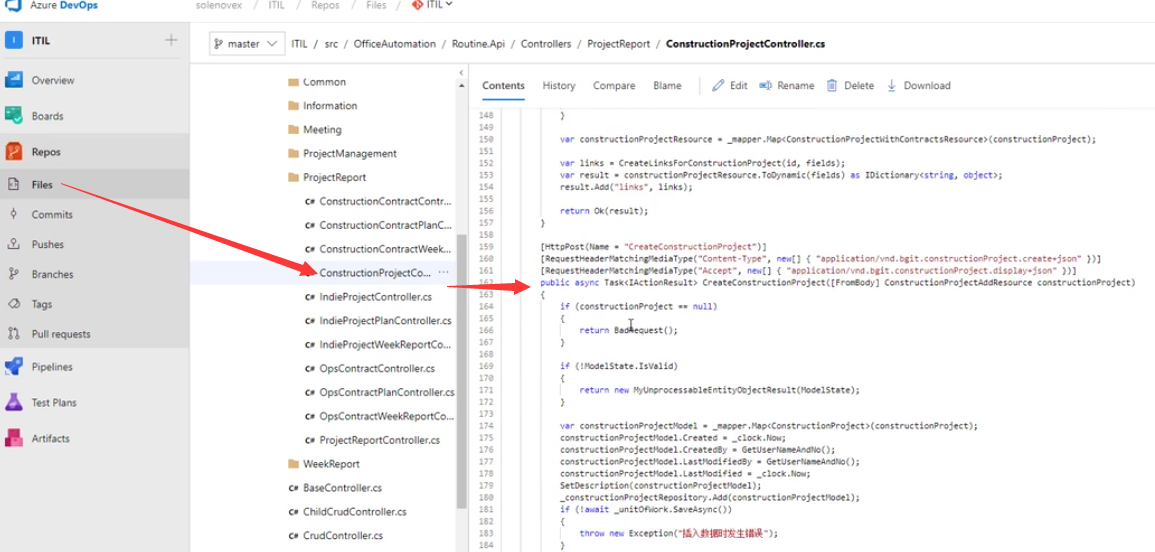Click the ITIL project tile icon
The height and width of the screenshot is (552, 1155).
tap(13, 40)
